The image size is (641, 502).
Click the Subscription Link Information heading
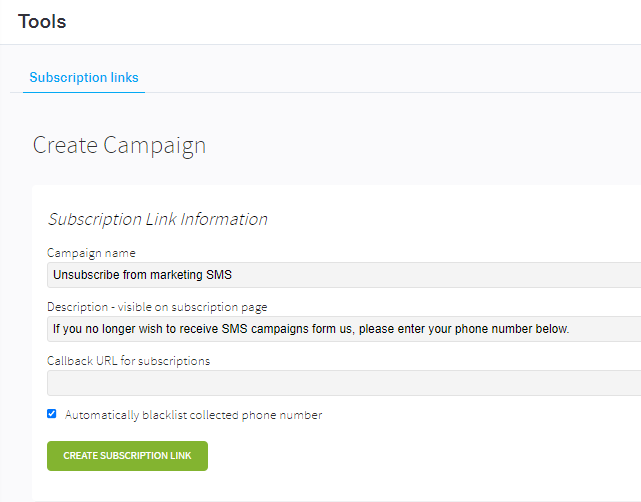(x=158, y=219)
